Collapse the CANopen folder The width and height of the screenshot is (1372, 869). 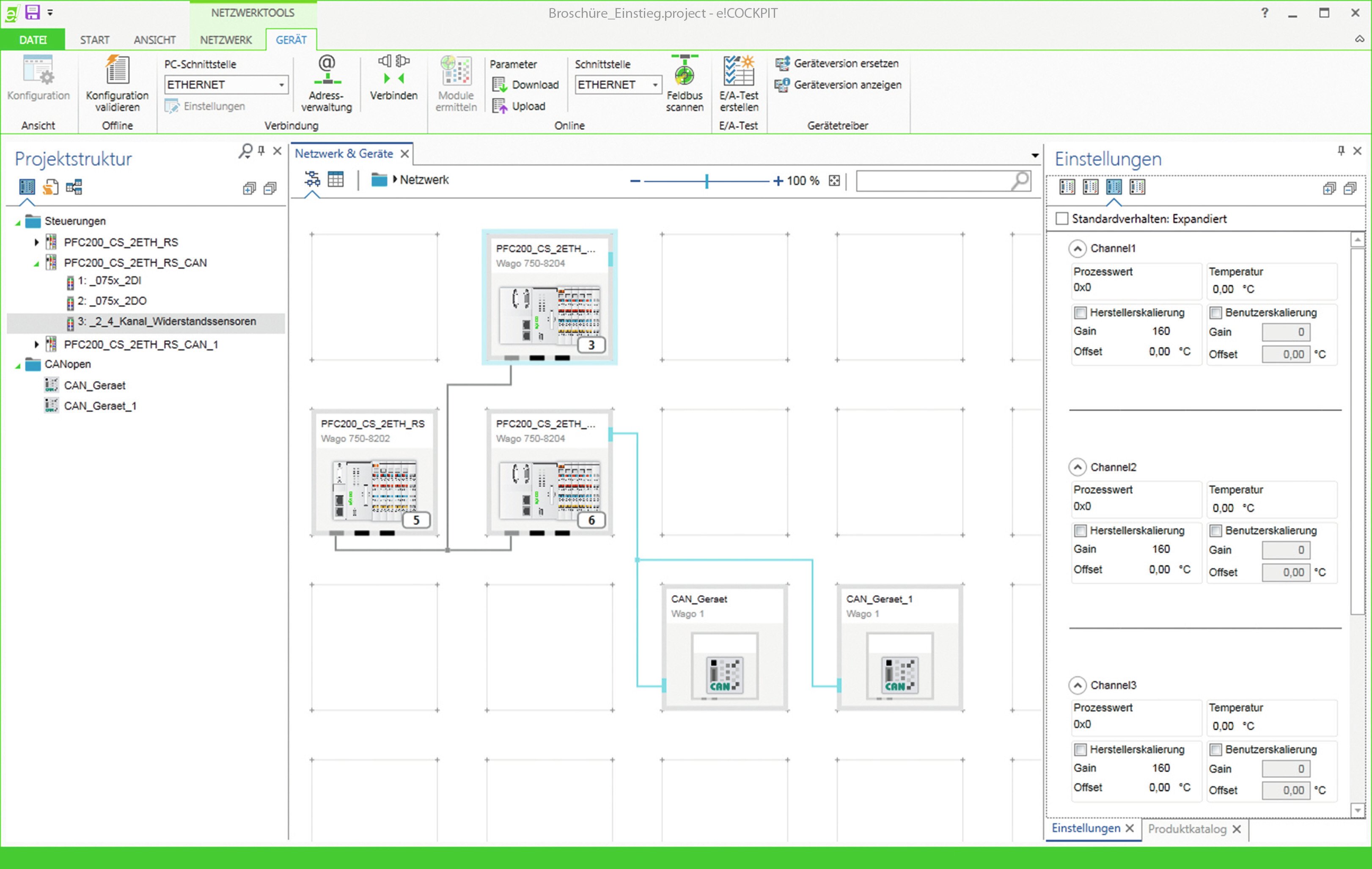coord(18,365)
